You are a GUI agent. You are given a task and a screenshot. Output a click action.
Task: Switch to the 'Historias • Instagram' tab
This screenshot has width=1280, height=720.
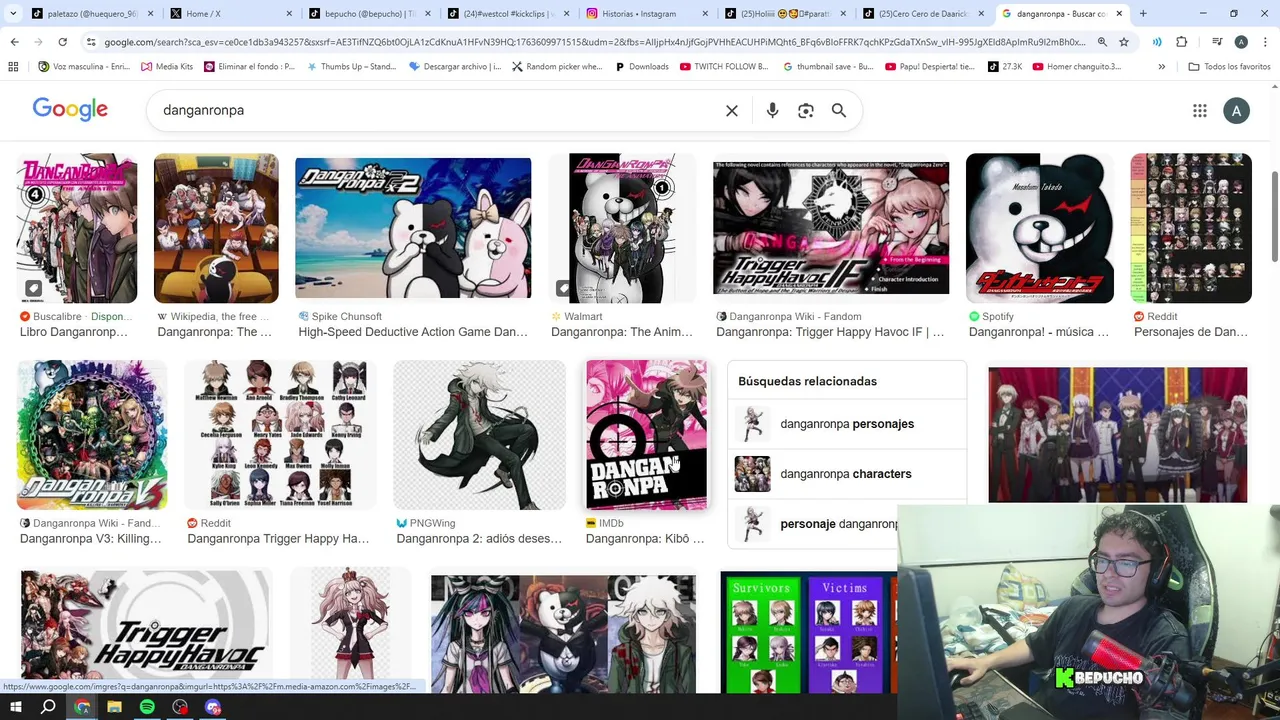click(x=645, y=14)
